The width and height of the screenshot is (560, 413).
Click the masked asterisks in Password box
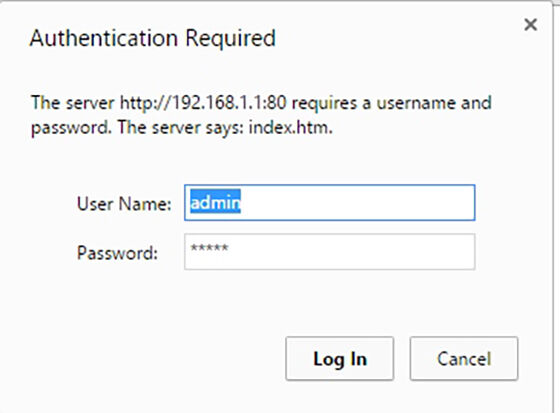(209, 248)
